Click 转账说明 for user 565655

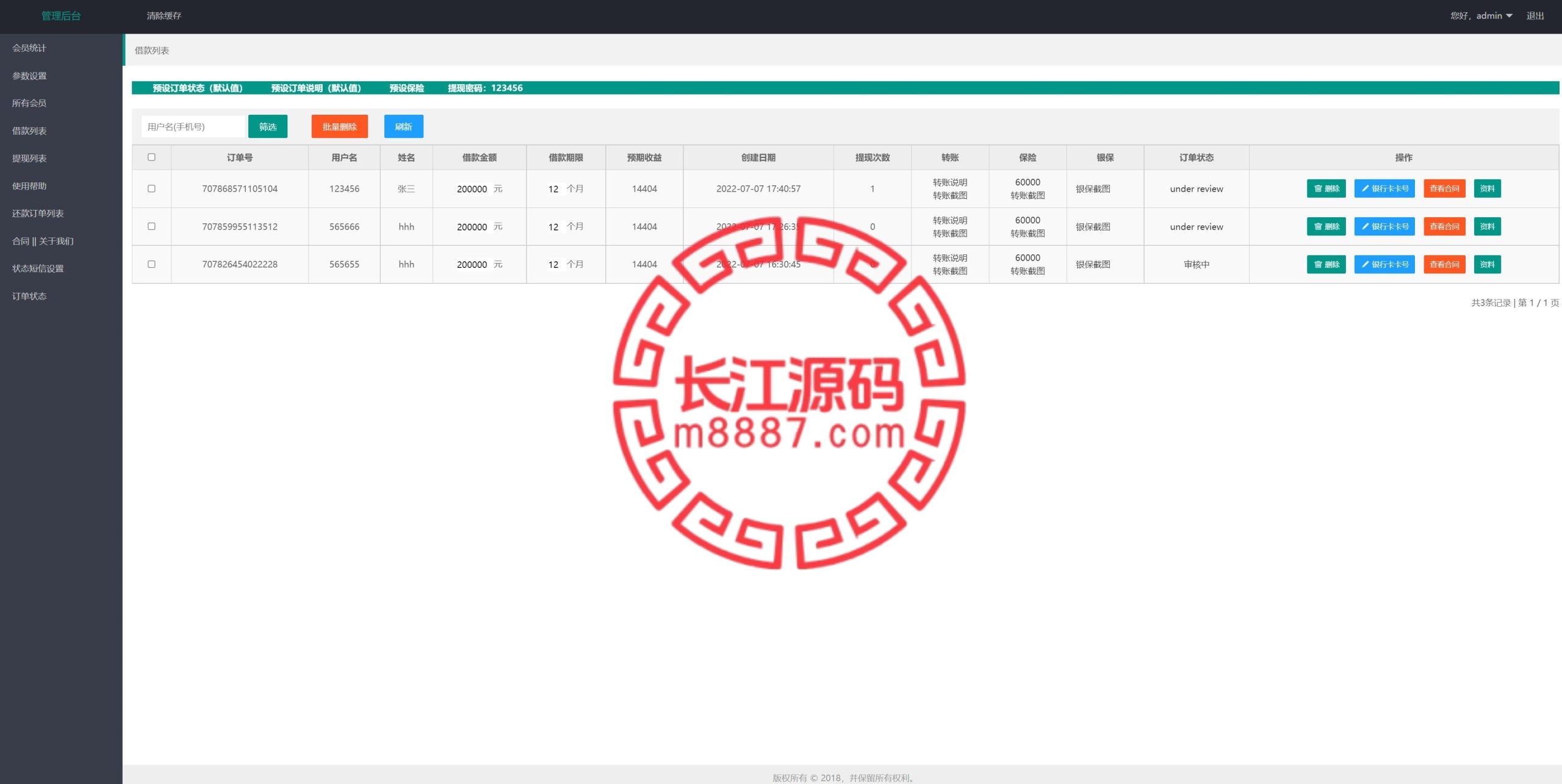[x=950, y=258]
